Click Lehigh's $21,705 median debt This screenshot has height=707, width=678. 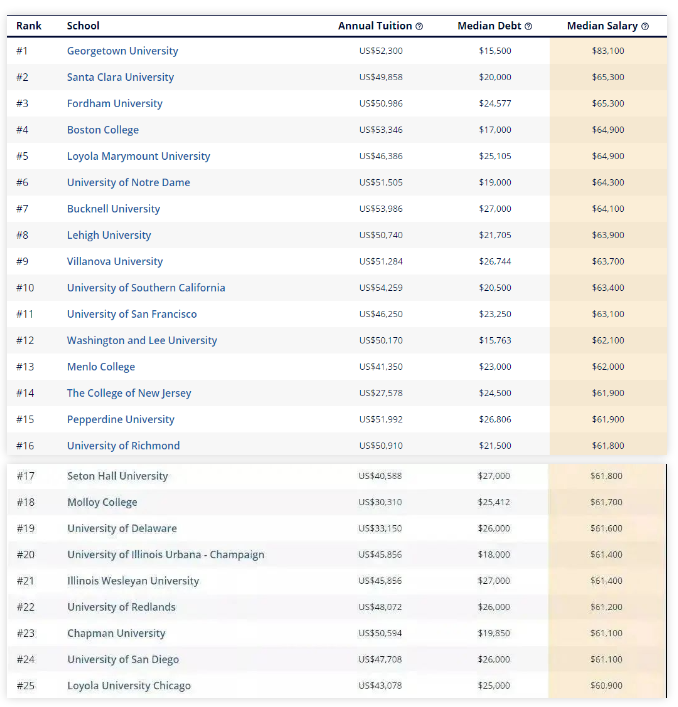(495, 235)
